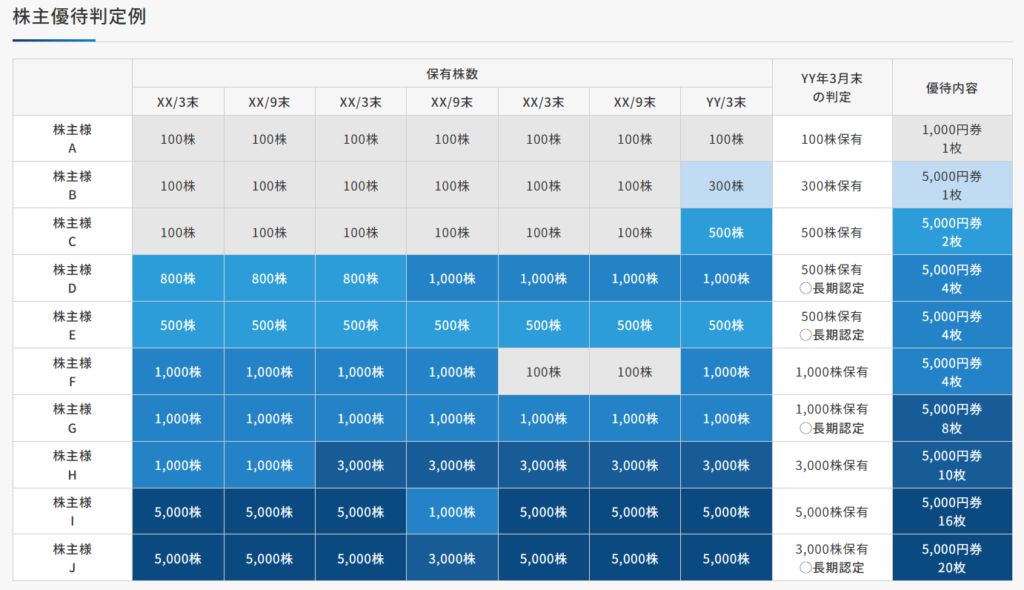Click the 5,000株保有 judgment cell
Image resolution: width=1024 pixels, height=590 pixels.
point(832,512)
